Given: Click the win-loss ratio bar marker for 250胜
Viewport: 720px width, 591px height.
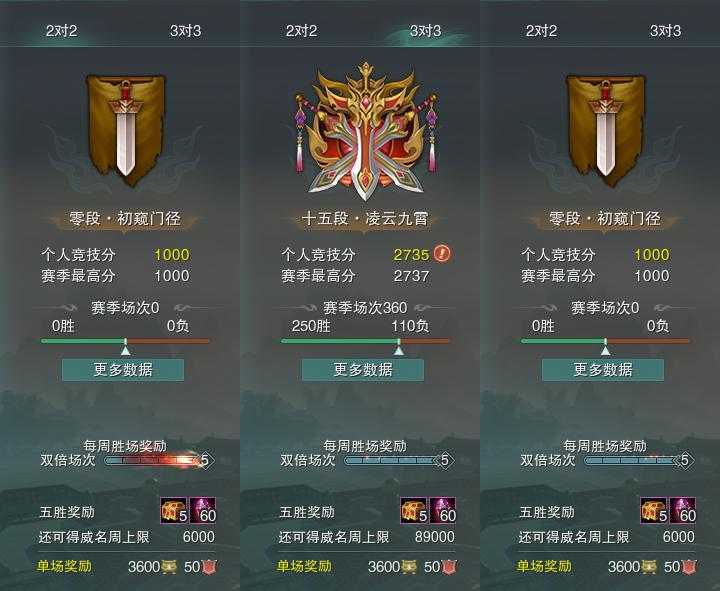Looking at the screenshot, I should (399, 348).
